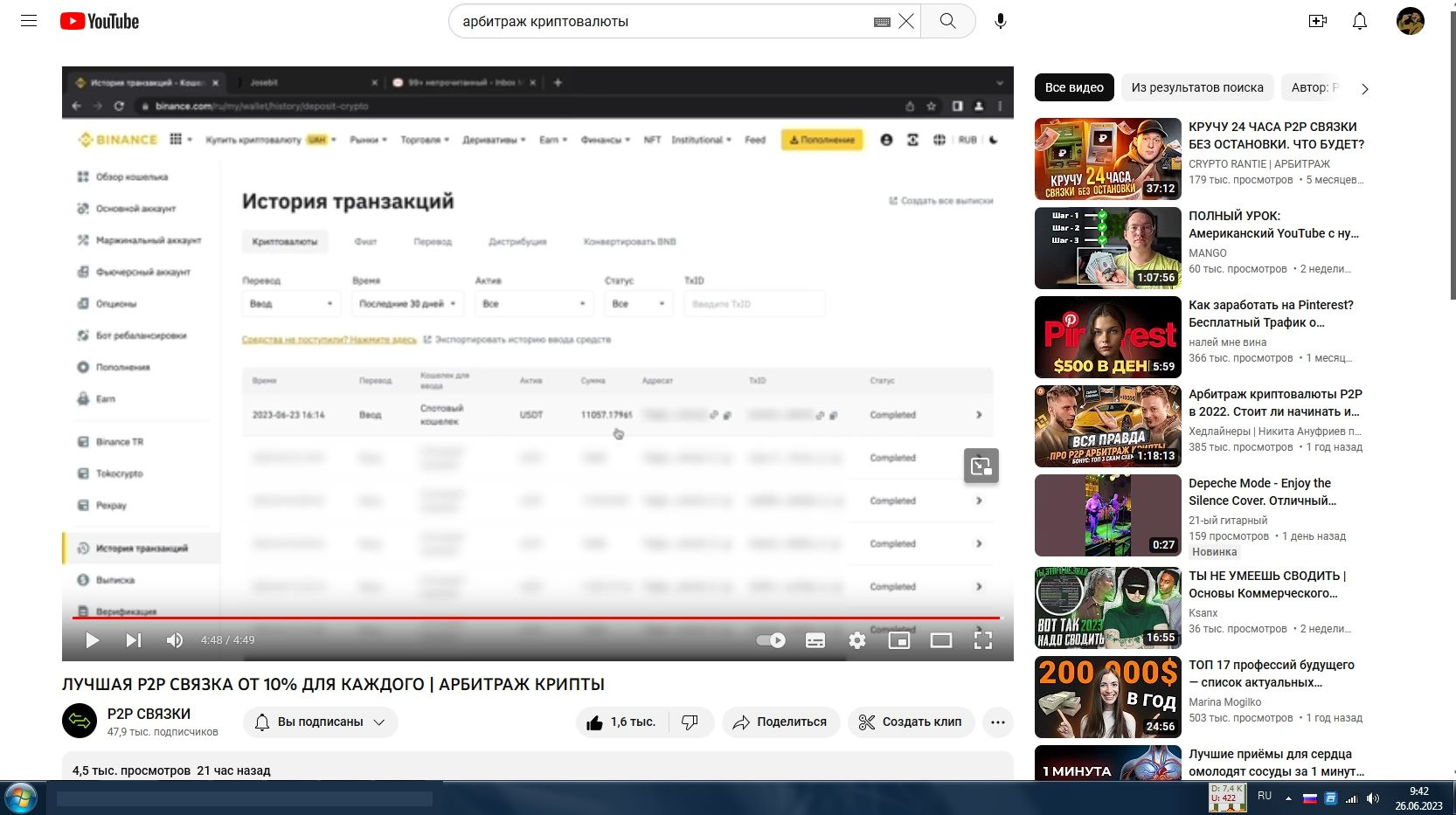Click the Russian flag tray icon
This screenshot has width=1456, height=815.
[1309, 798]
